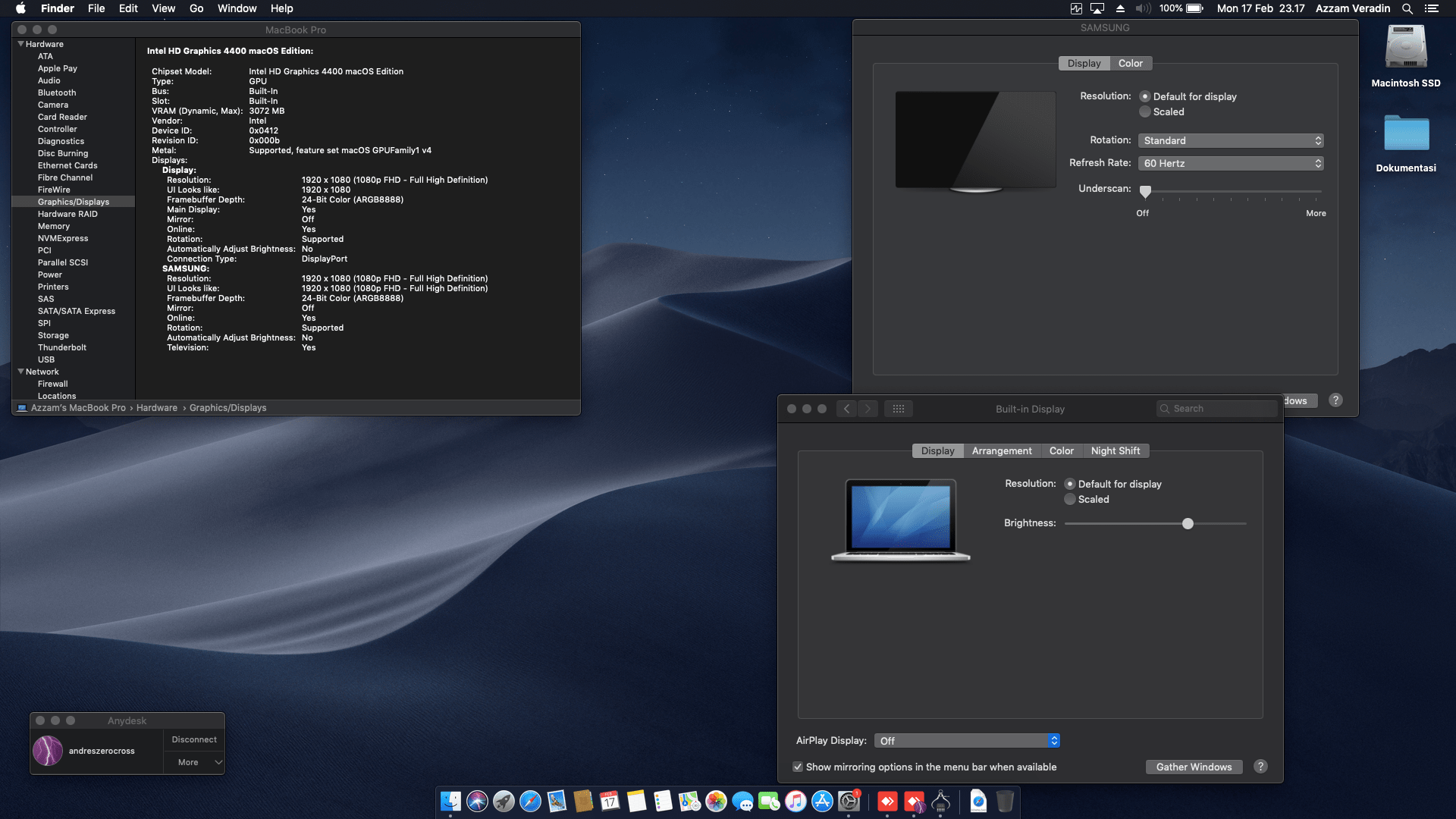The width and height of the screenshot is (1456, 819).
Task: Open Finder from the Dock
Action: (450, 801)
